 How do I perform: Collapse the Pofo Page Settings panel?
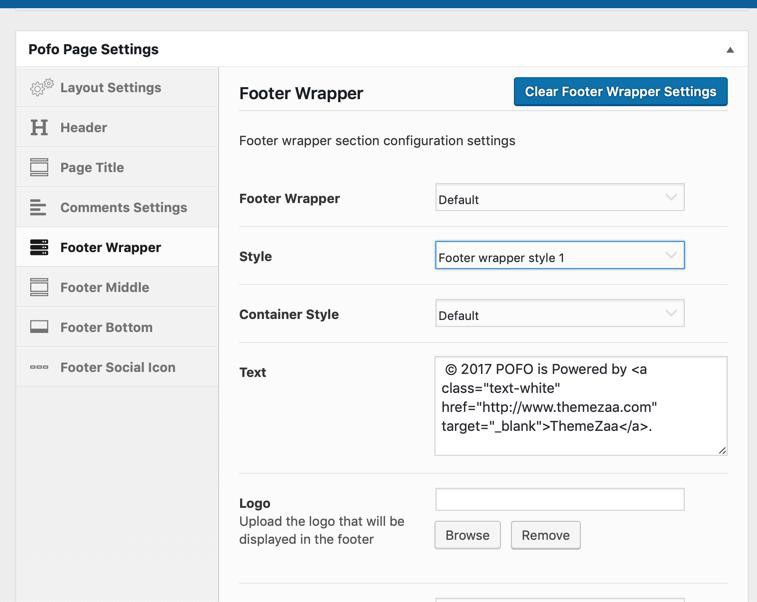pos(730,50)
